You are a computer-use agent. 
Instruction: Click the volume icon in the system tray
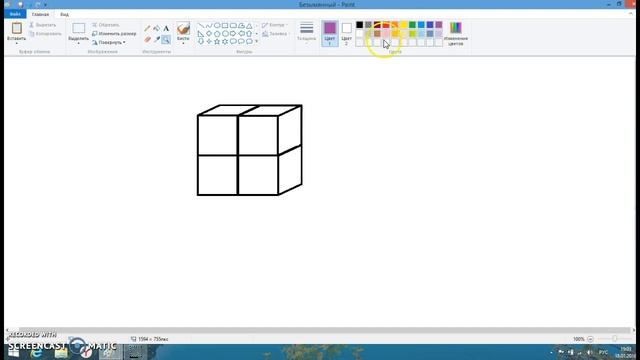(x=589, y=352)
